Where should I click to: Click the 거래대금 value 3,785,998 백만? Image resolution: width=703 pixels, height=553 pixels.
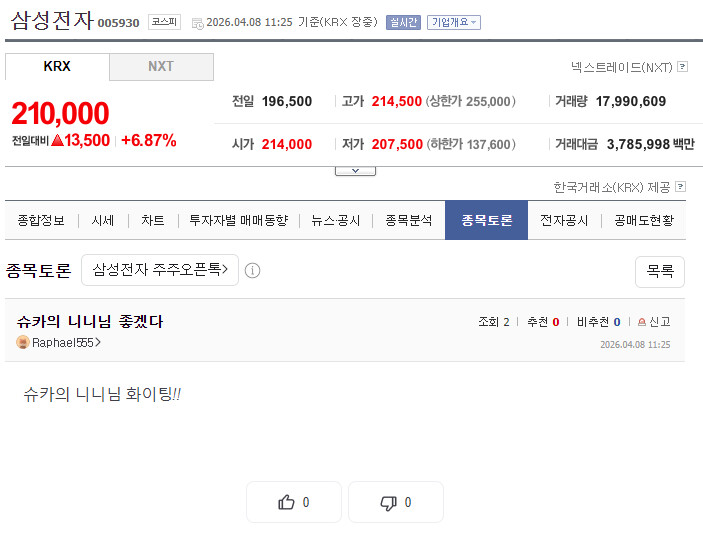coord(651,144)
